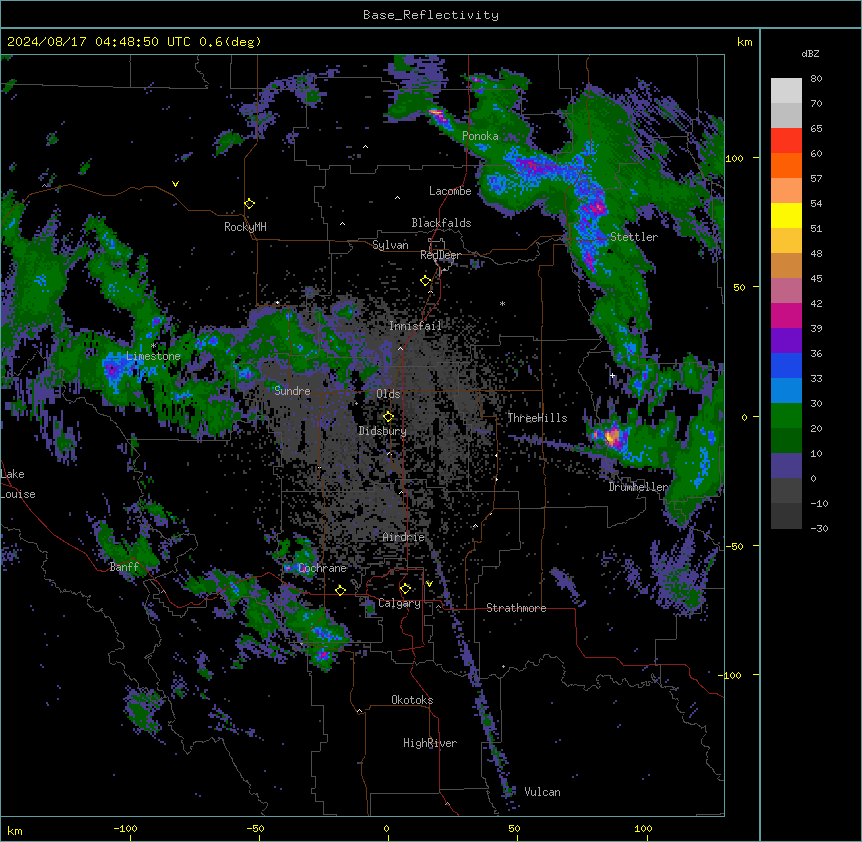Select the 80 dBZ light gray swatch

pos(786,91)
